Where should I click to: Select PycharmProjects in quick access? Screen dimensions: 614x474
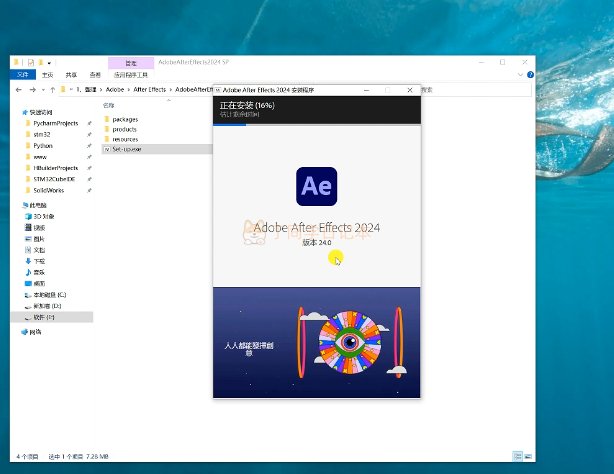tap(54, 122)
